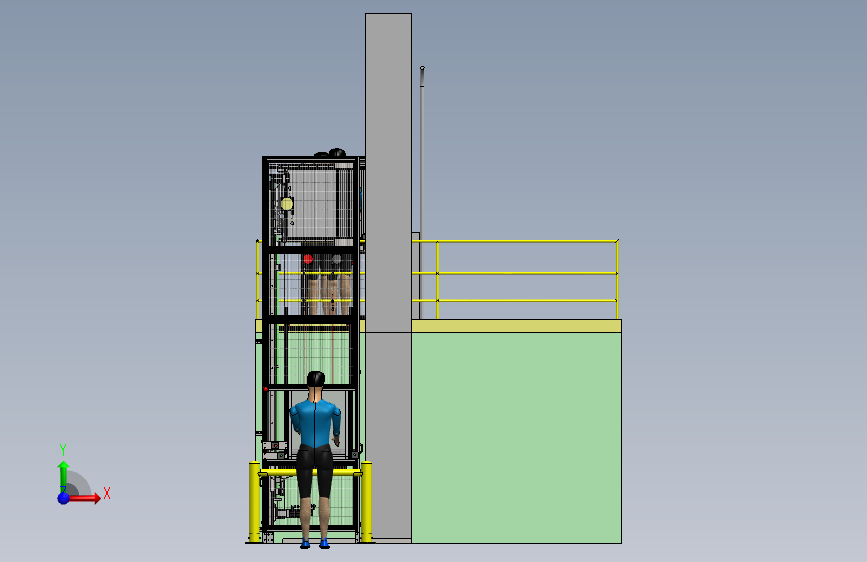Click the red X axis arrow of the triad
The height and width of the screenshot is (562, 867).
[85, 498]
